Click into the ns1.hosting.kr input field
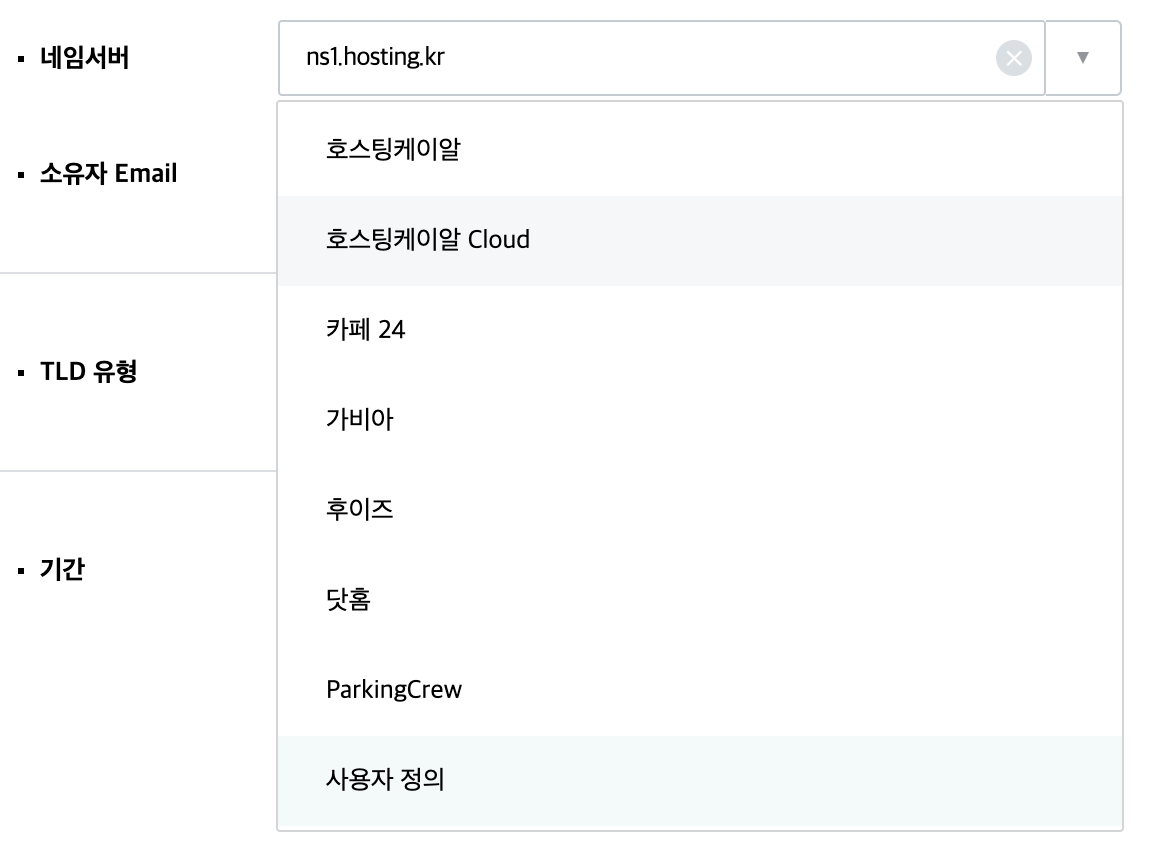The width and height of the screenshot is (1156, 854). pos(661,58)
